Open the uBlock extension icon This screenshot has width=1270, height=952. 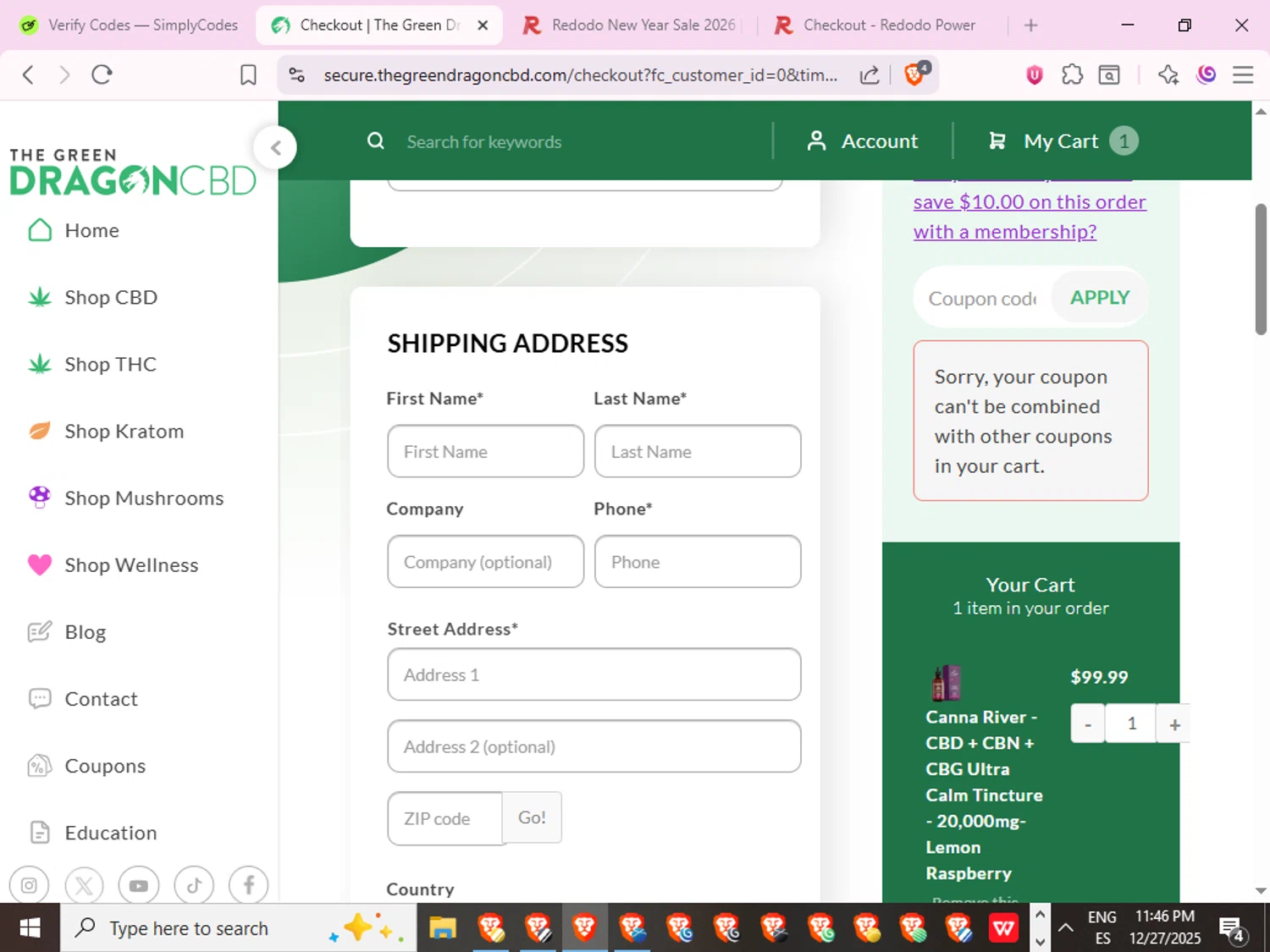(x=1034, y=75)
